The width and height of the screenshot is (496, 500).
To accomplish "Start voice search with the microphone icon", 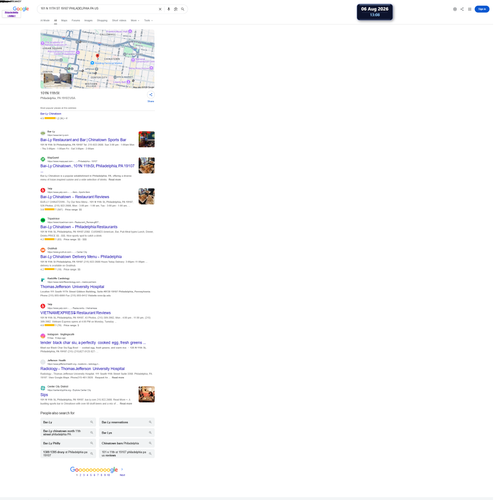I will (169, 9).
